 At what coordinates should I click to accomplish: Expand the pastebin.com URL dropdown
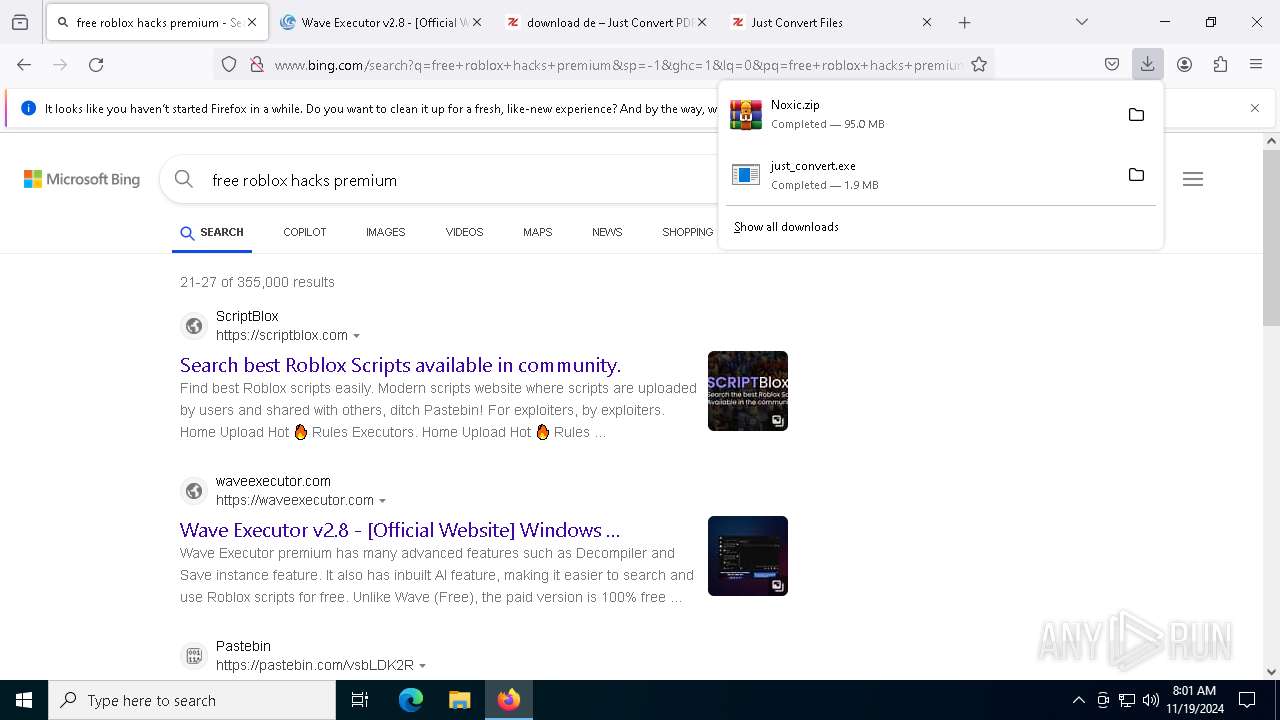point(423,666)
